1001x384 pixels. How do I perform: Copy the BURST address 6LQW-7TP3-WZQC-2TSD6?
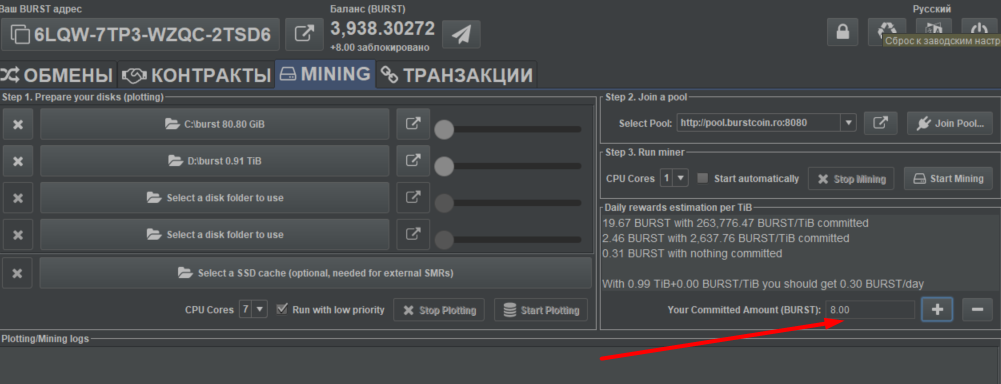click(140, 34)
